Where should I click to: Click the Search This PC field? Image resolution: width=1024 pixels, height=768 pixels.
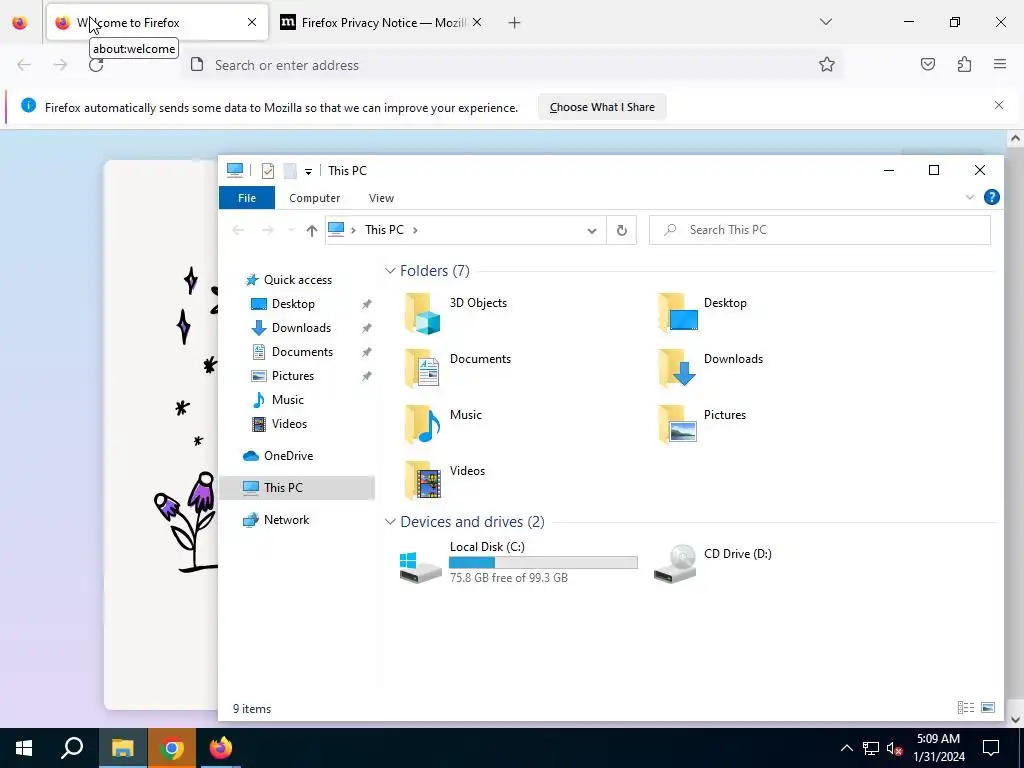pyautogui.click(x=820, y=230)
